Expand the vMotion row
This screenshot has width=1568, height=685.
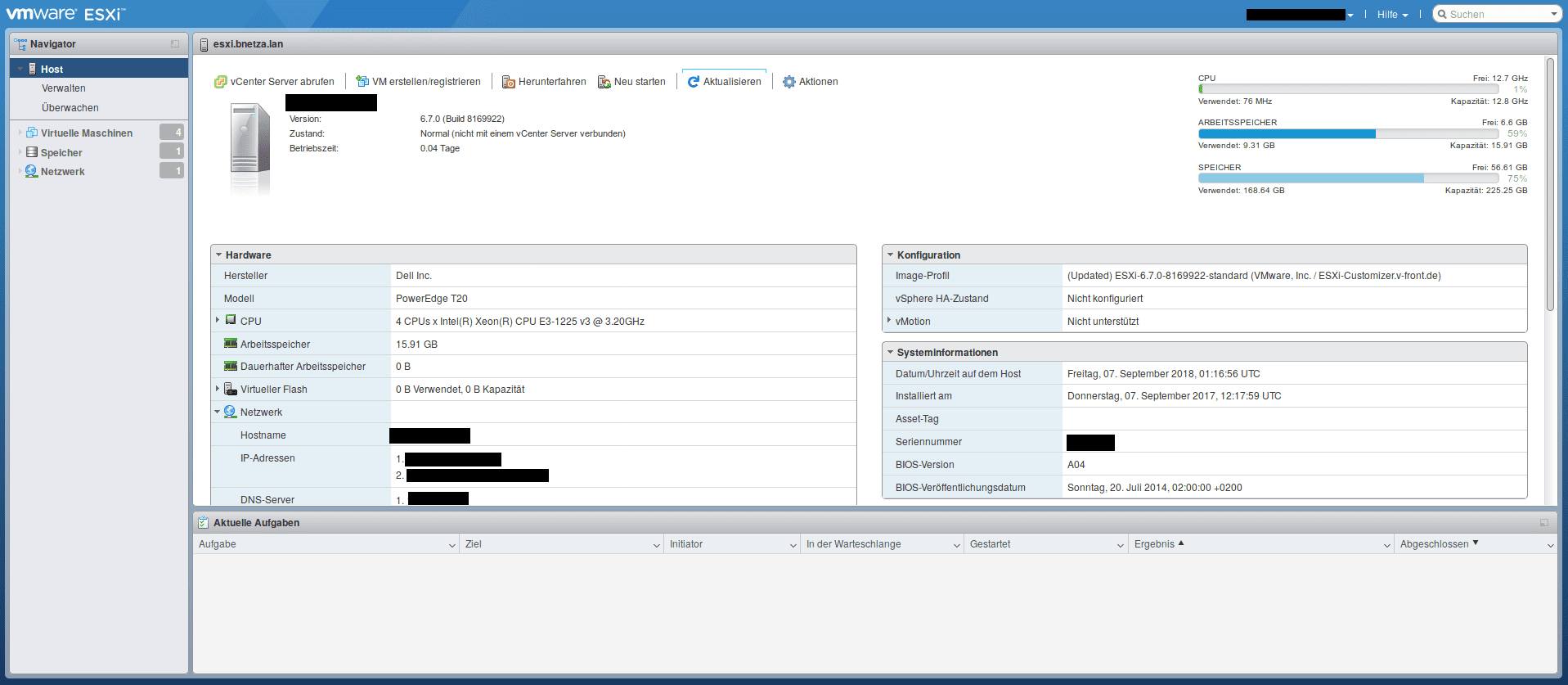(x=889, y=320)
